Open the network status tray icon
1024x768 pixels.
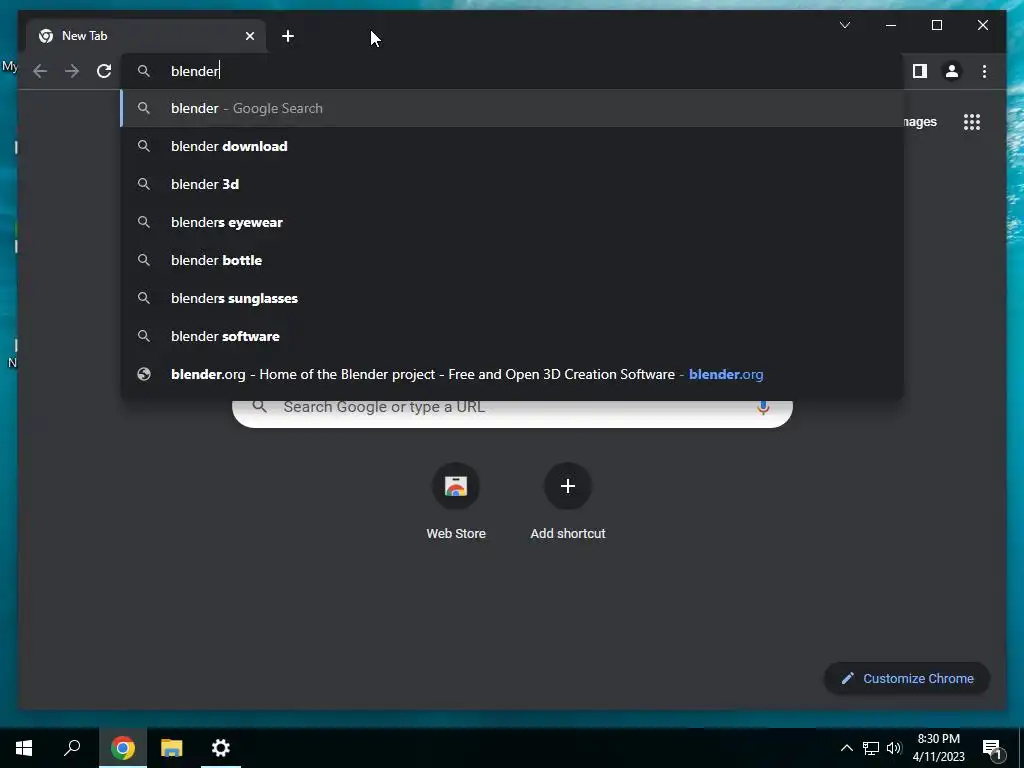point(871,748)
